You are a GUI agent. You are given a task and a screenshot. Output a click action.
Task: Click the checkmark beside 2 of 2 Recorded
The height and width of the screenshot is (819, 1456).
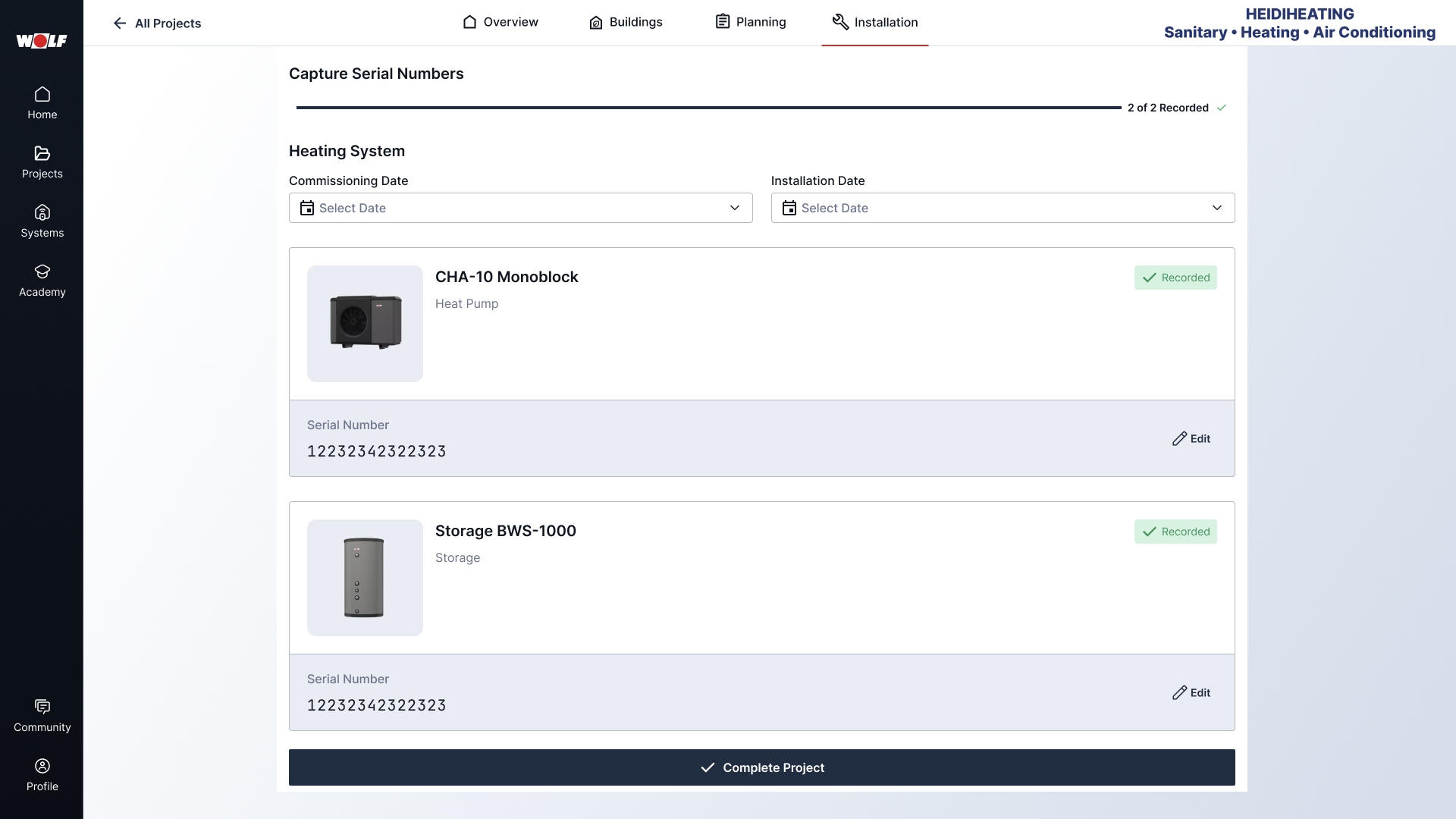pos(1221,108)
